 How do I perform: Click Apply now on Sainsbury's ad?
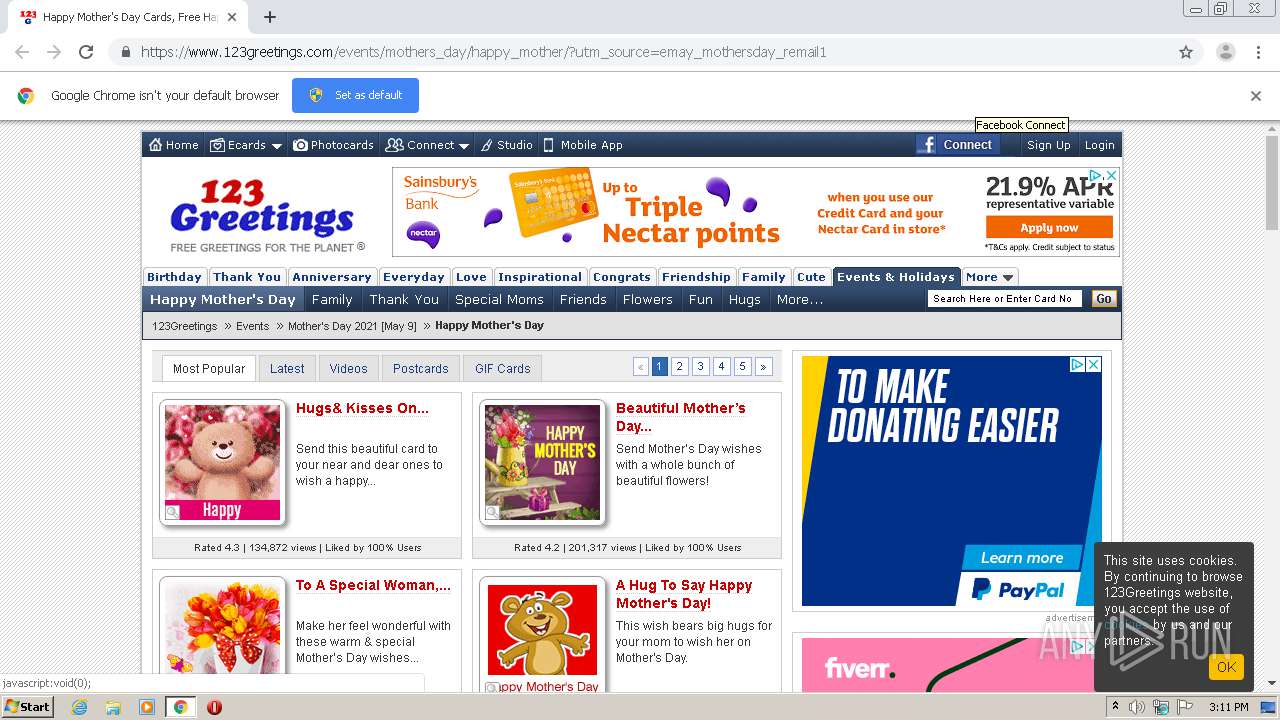[1049, 228]
